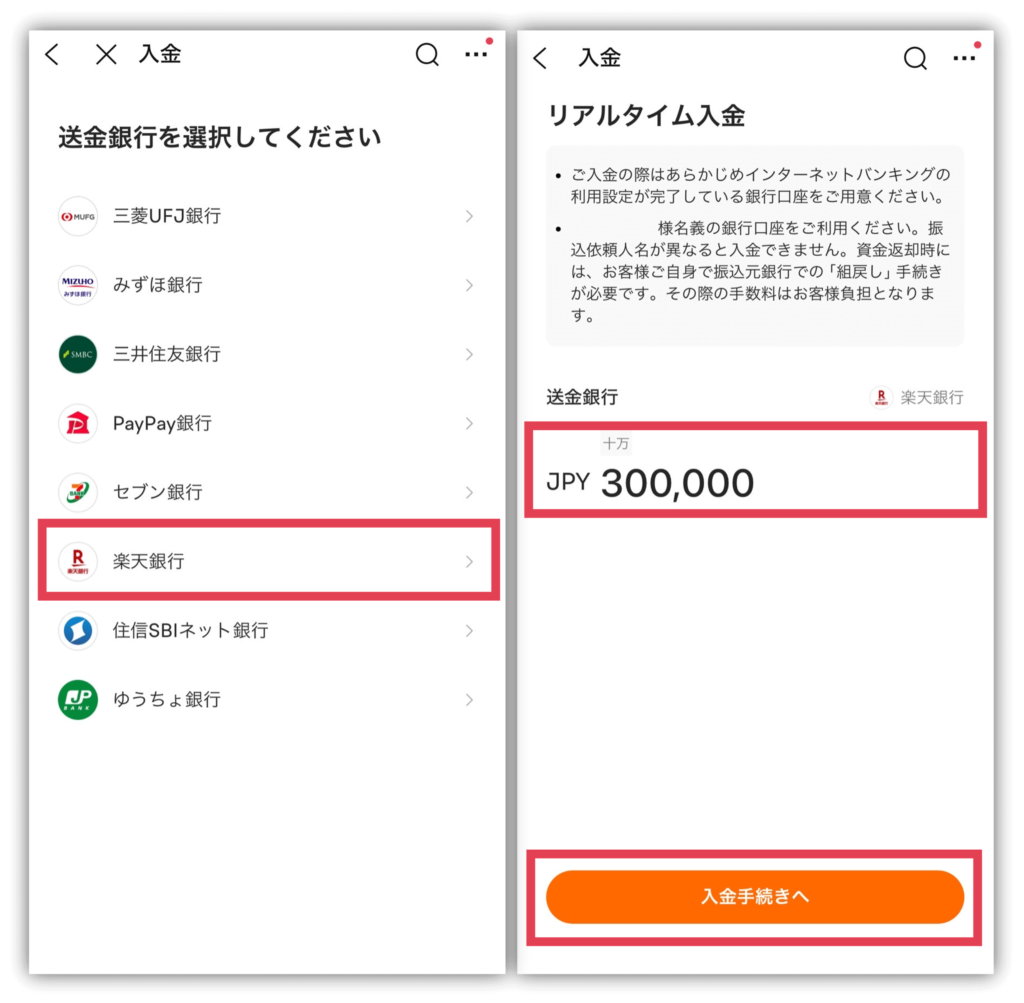Viewport: 1024px width, 1003px height.
Task: Select ゆうちょ銀行 from the bank list
Action: [268, 700]
